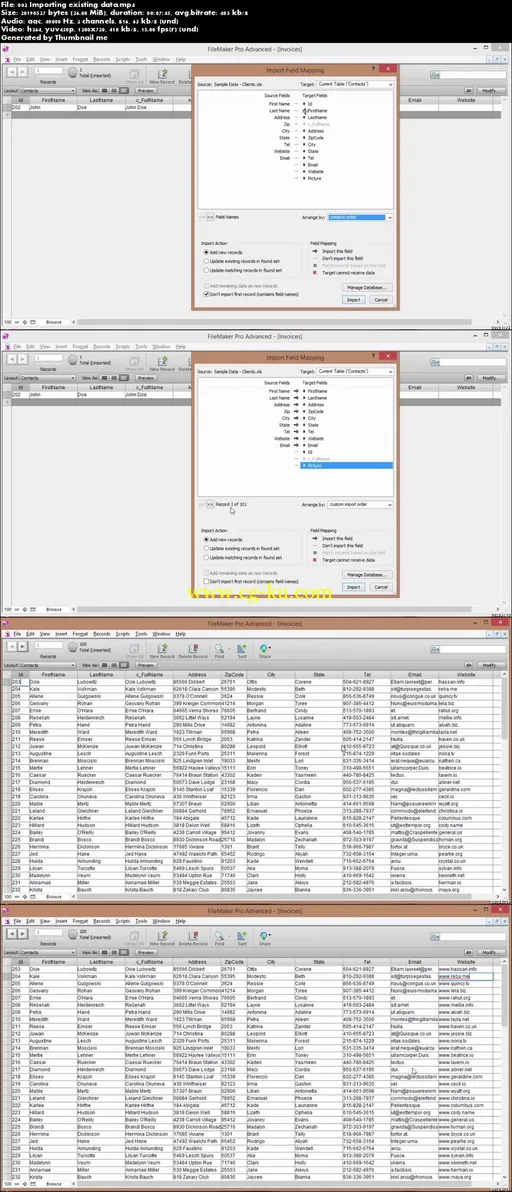Click Sort icon in third frame toolbar
The height and width of the screenshot is (1192, 512).
coord(242,646)
